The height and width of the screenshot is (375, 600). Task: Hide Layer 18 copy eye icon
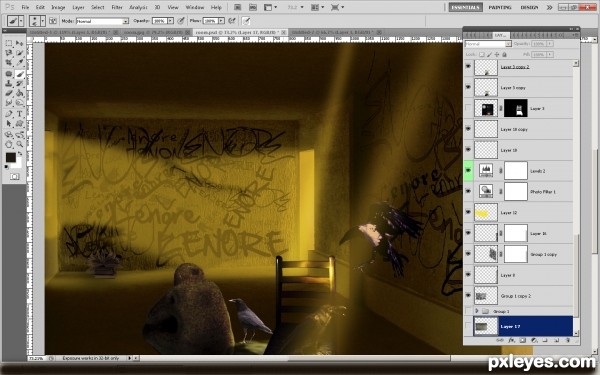coord(468,129)
